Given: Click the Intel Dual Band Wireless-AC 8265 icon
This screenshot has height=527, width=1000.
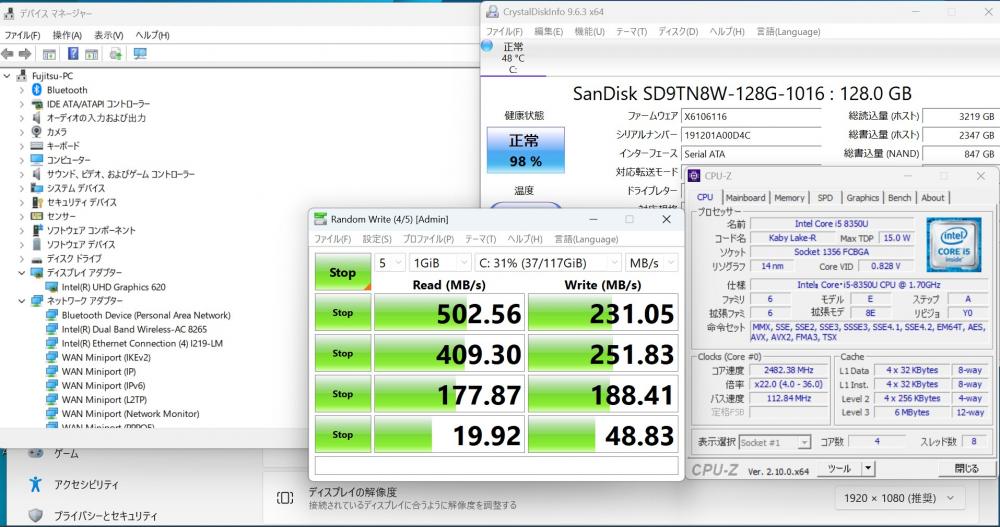Looking at the screenshot, I should pyautogui.click(x=52, y=329).
